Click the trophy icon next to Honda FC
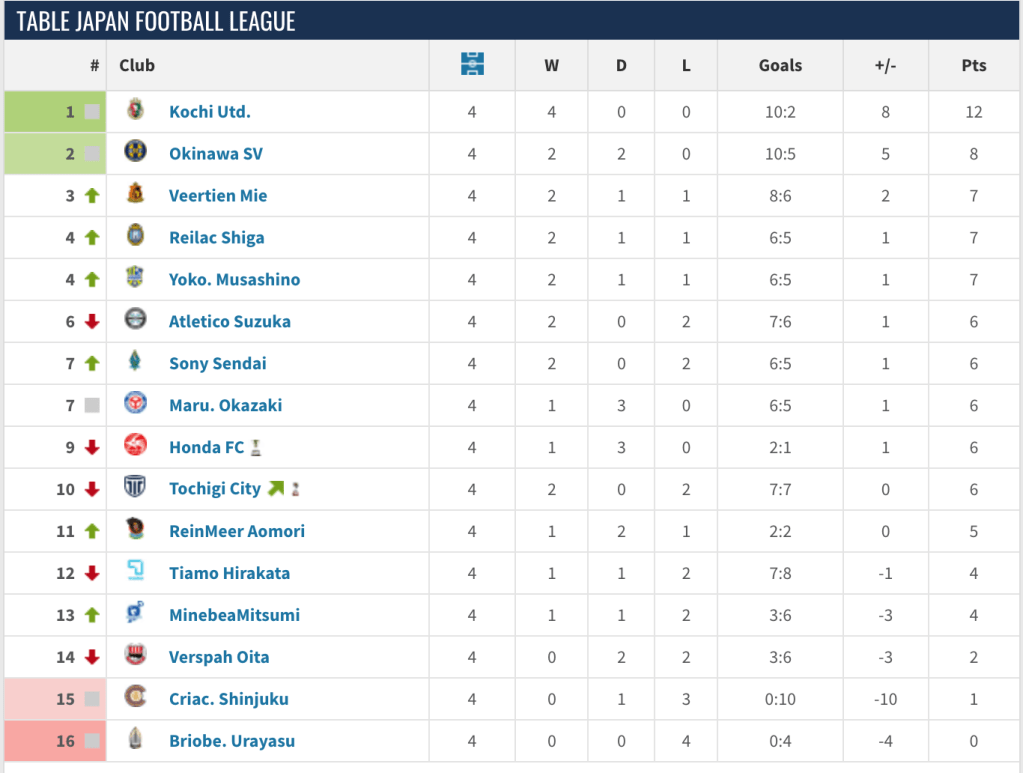 coord(257,448)
